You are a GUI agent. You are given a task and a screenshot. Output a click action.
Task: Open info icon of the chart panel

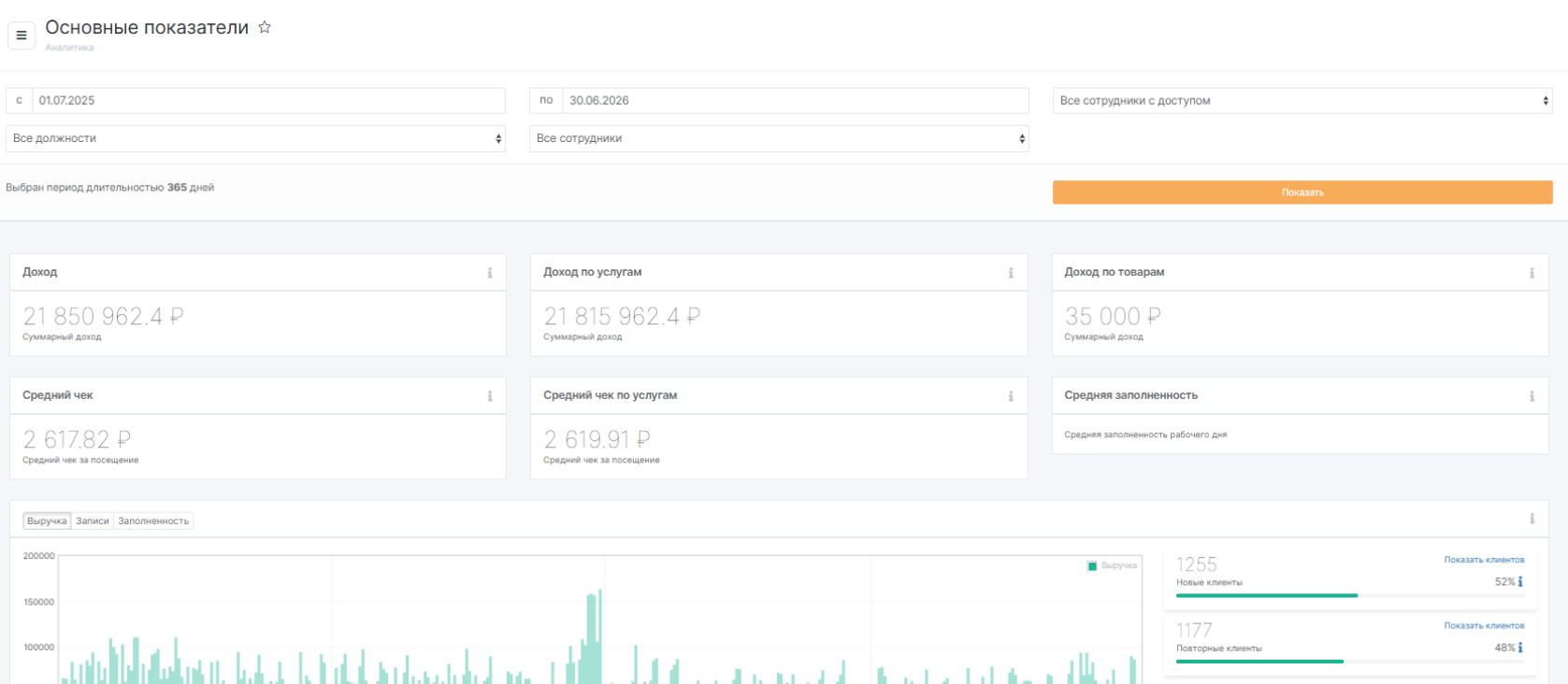pos(1532,519)
